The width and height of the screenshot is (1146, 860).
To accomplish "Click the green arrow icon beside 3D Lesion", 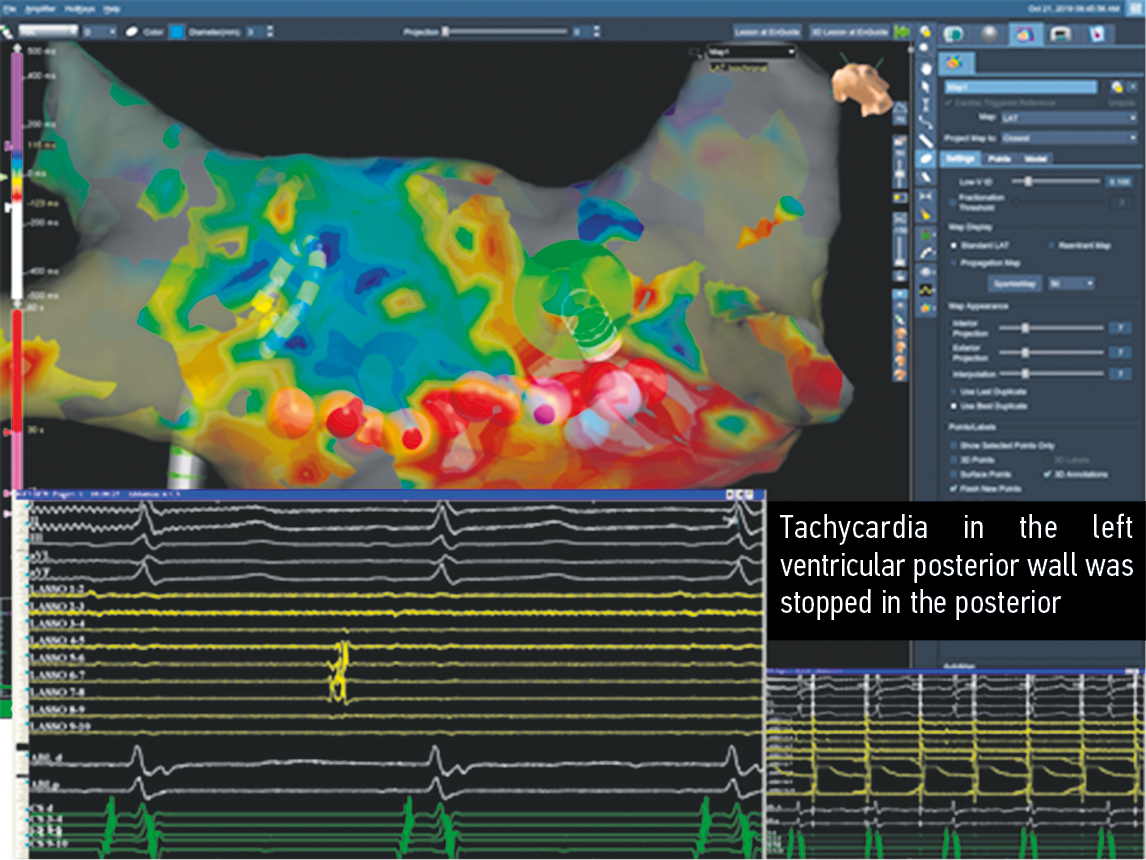I will (902, 32).
